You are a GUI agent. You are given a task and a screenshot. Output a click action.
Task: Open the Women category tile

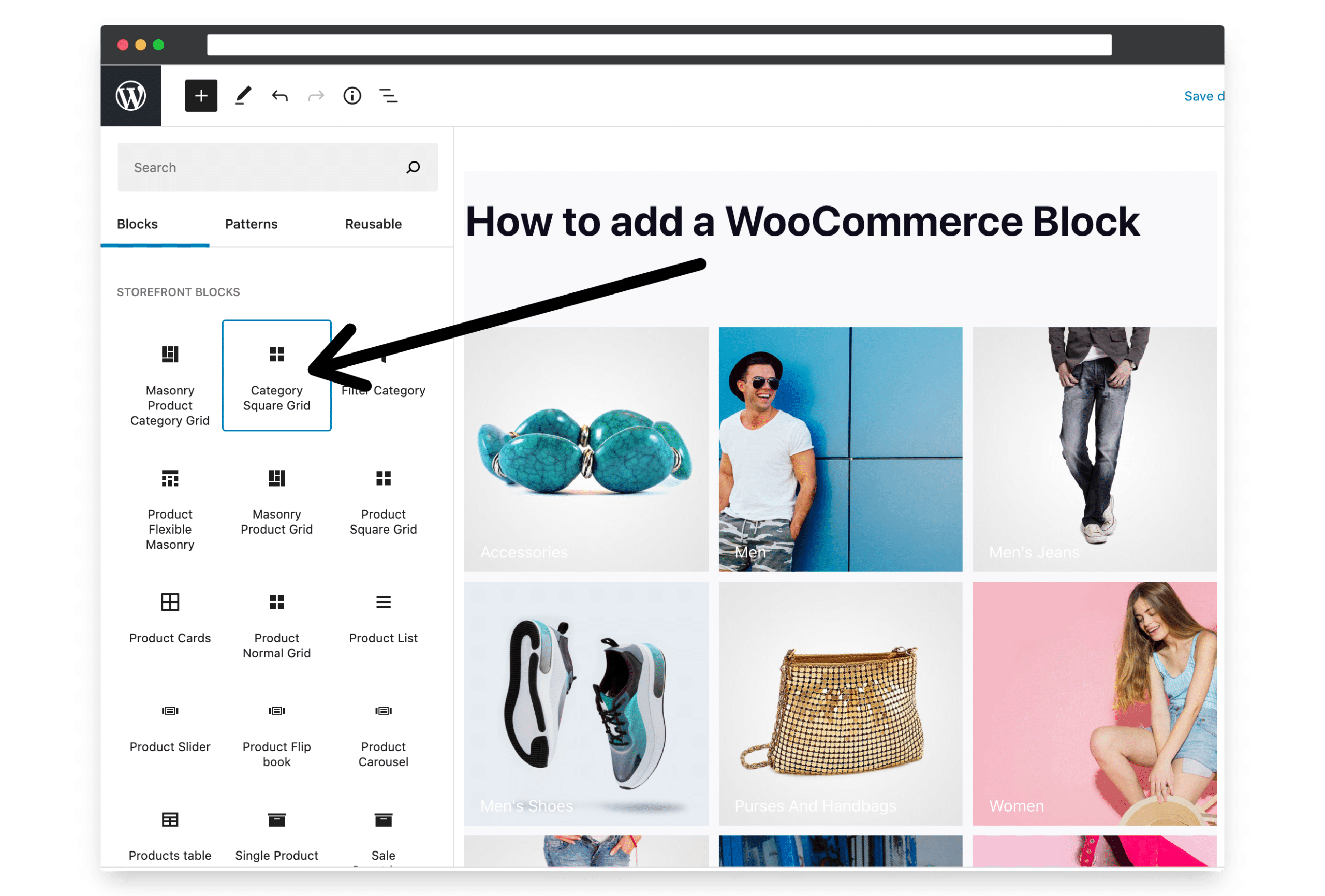[1095, 703]
